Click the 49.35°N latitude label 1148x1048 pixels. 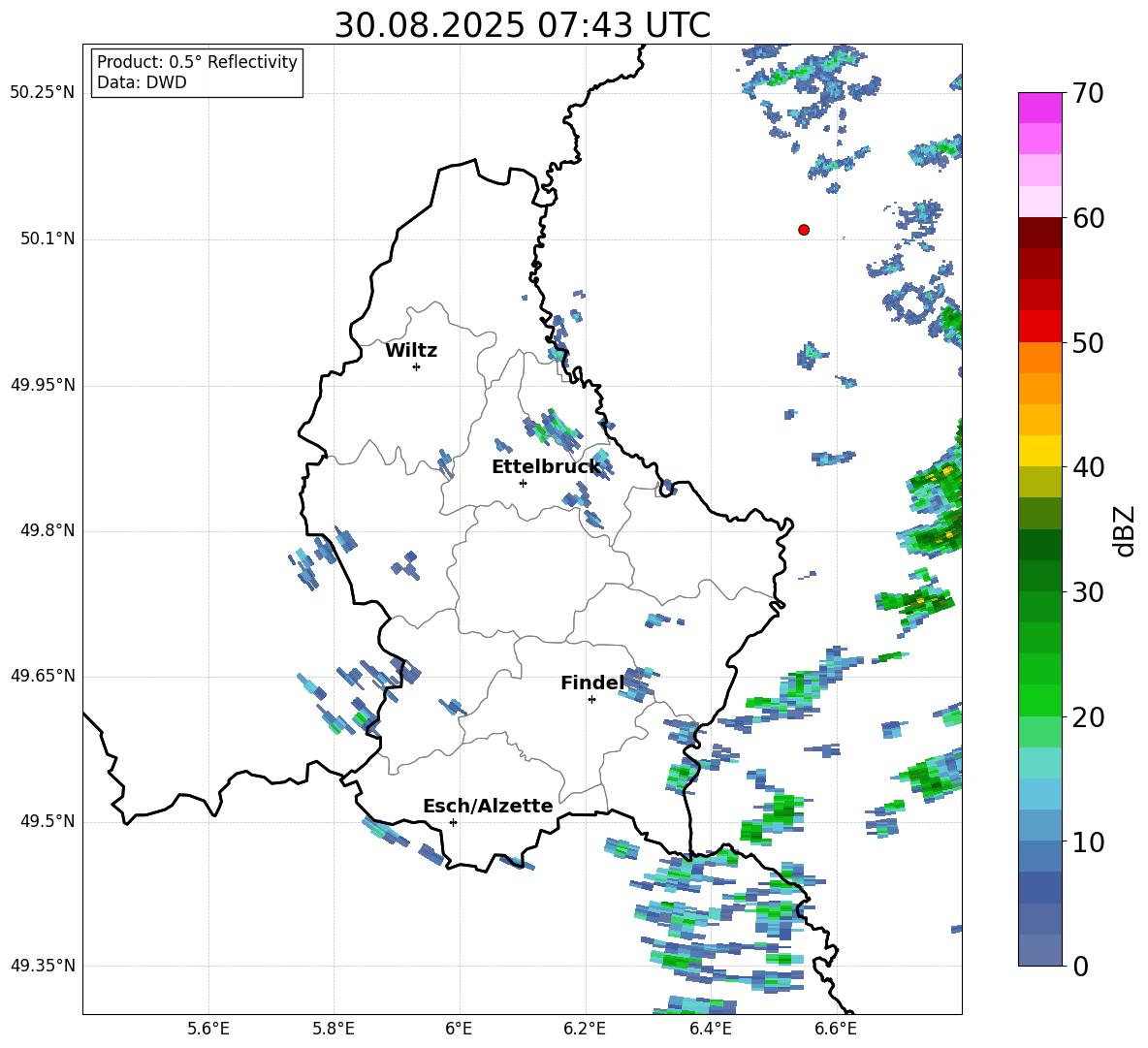pos(43,966)
